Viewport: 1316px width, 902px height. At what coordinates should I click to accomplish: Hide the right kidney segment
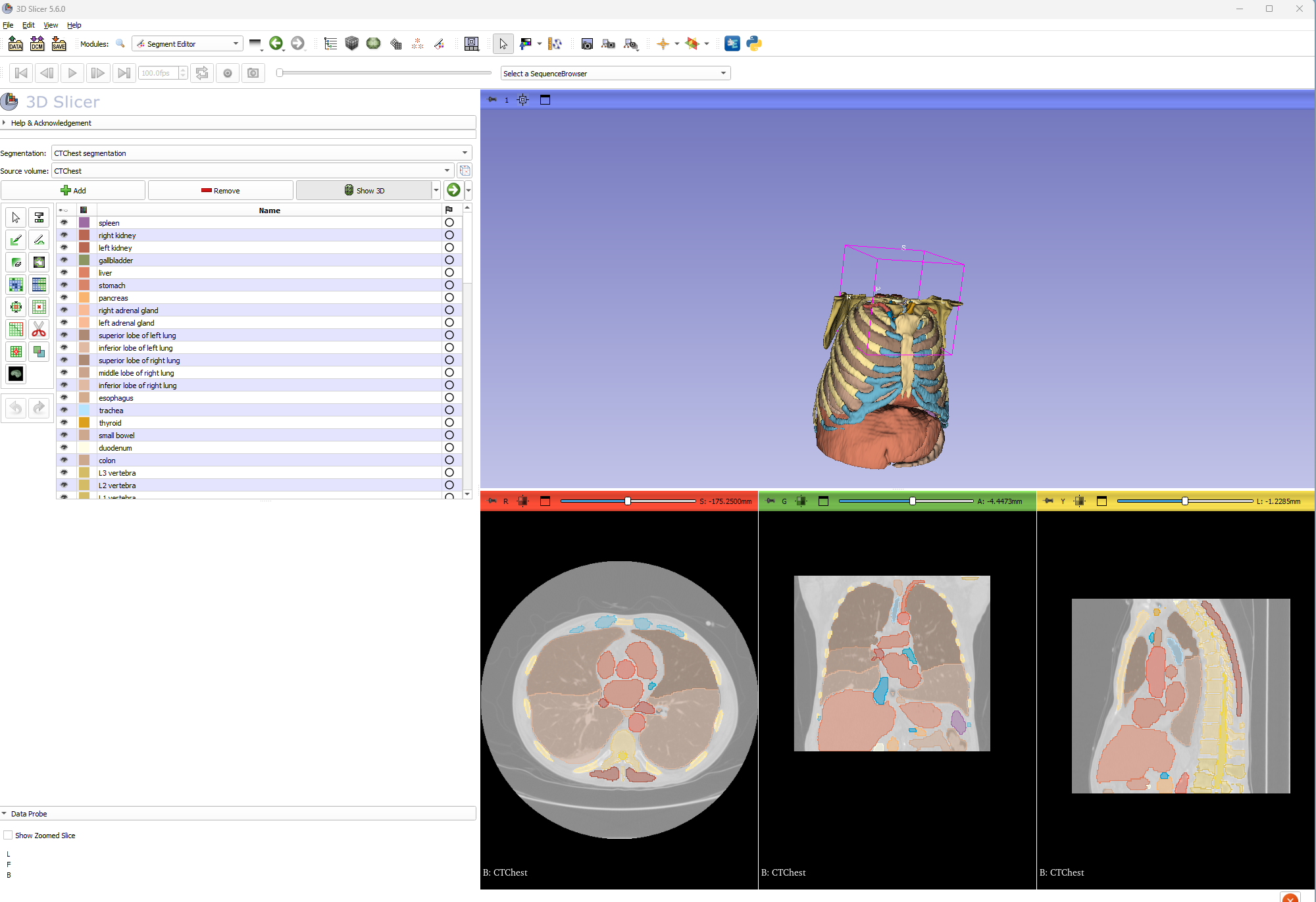(x=64, y=236)
